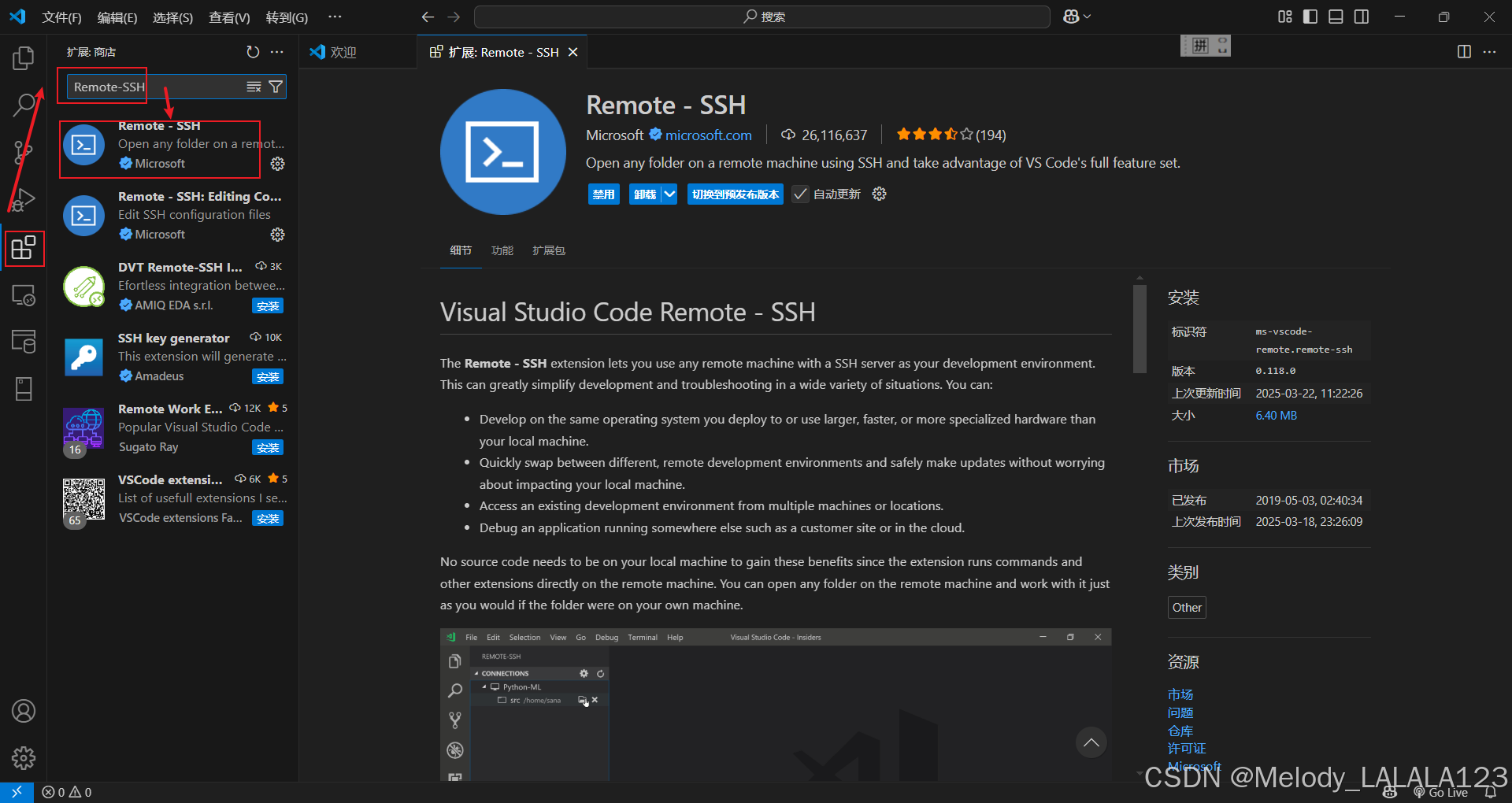The width and height of the screenshot is (1512, 803).
Task: Toggle secondary side bar visibility
Action: coord(1362,17)
